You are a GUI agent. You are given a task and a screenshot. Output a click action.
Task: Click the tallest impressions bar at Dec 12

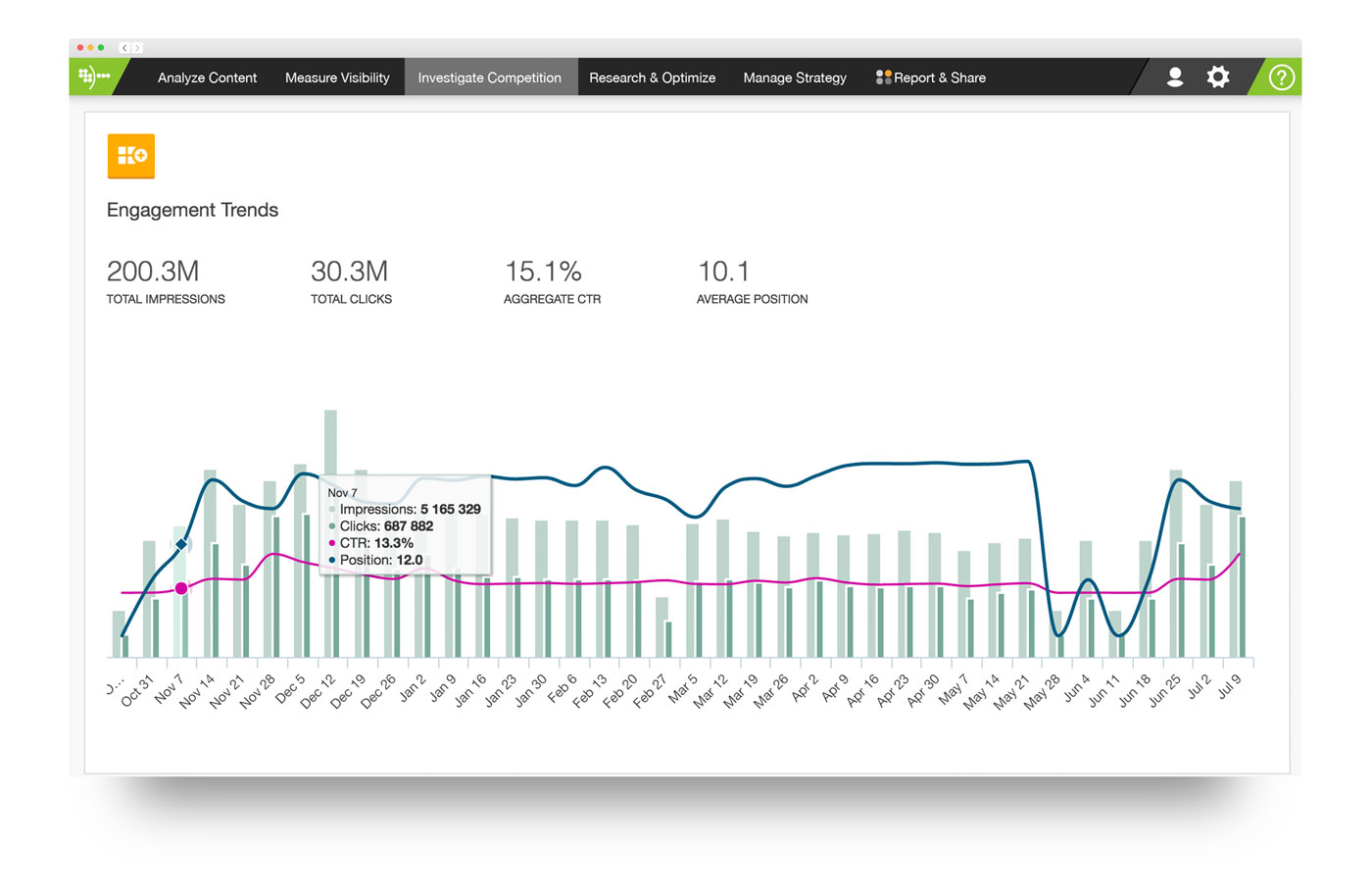pyautogui.click(x=330, y=533)
